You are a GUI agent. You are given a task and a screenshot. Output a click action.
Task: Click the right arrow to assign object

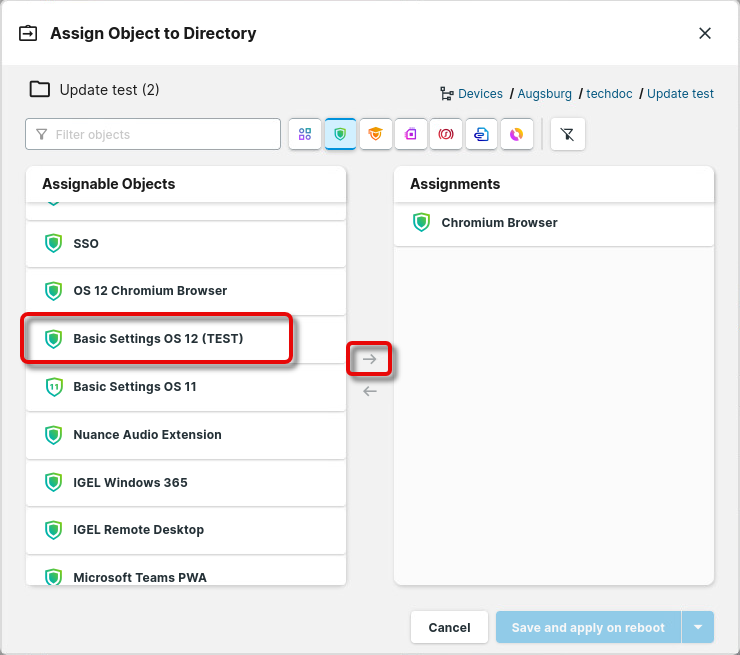[370, 359]
